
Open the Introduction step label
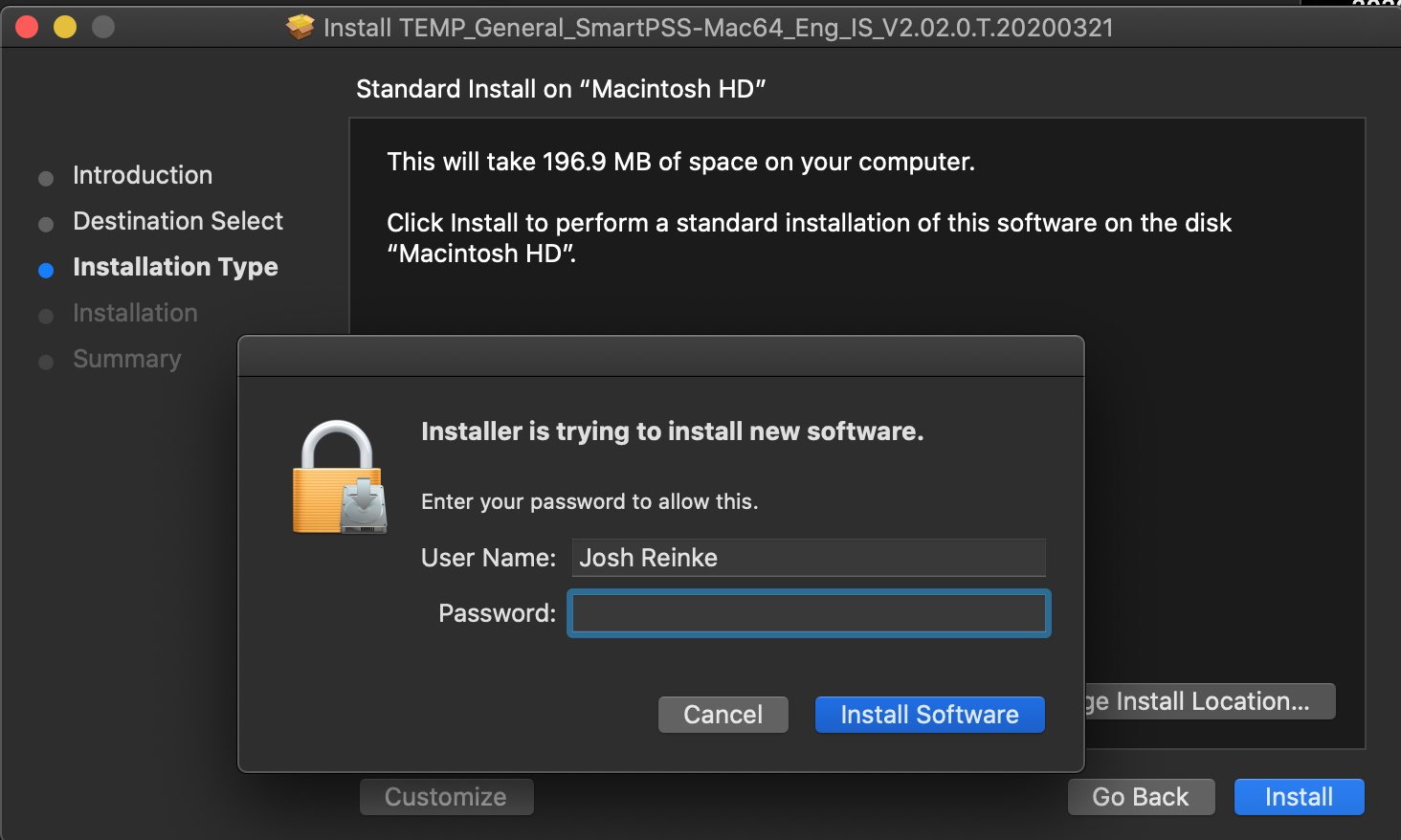click(143, 175)
